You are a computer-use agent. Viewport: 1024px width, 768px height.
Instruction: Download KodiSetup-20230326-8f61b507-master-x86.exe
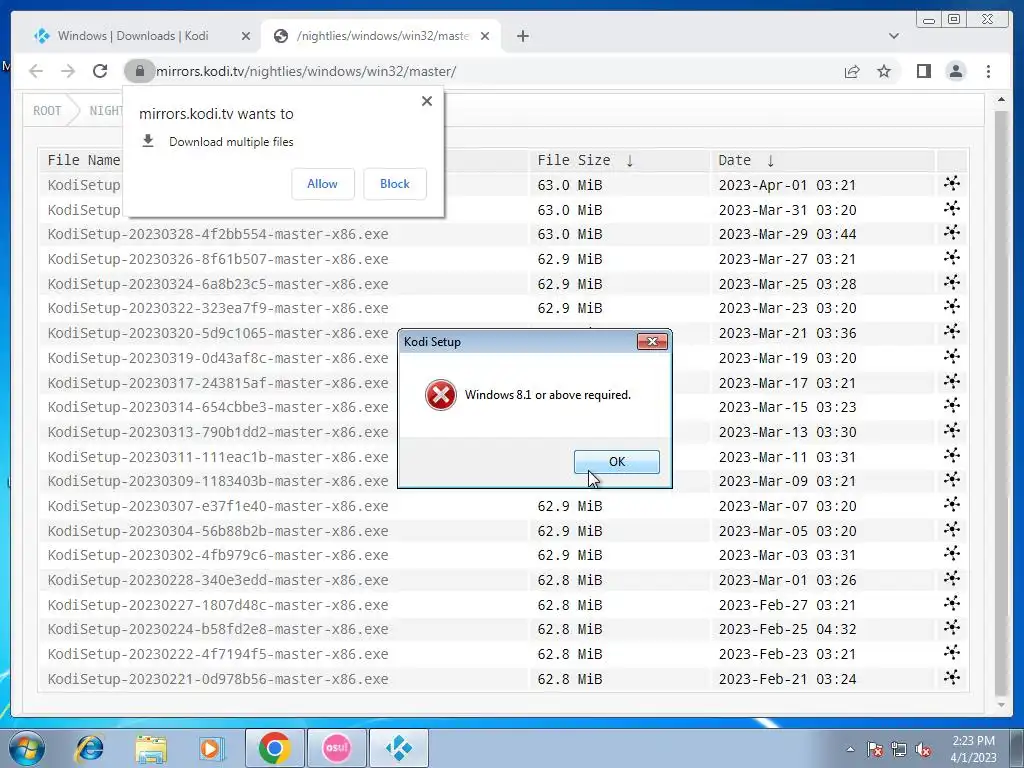(x=218, y=259)
